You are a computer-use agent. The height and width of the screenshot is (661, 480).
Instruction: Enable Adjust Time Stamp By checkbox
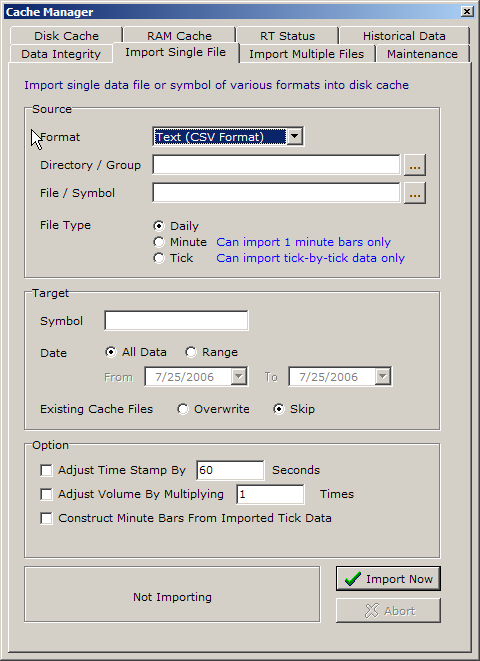(46, 470)
